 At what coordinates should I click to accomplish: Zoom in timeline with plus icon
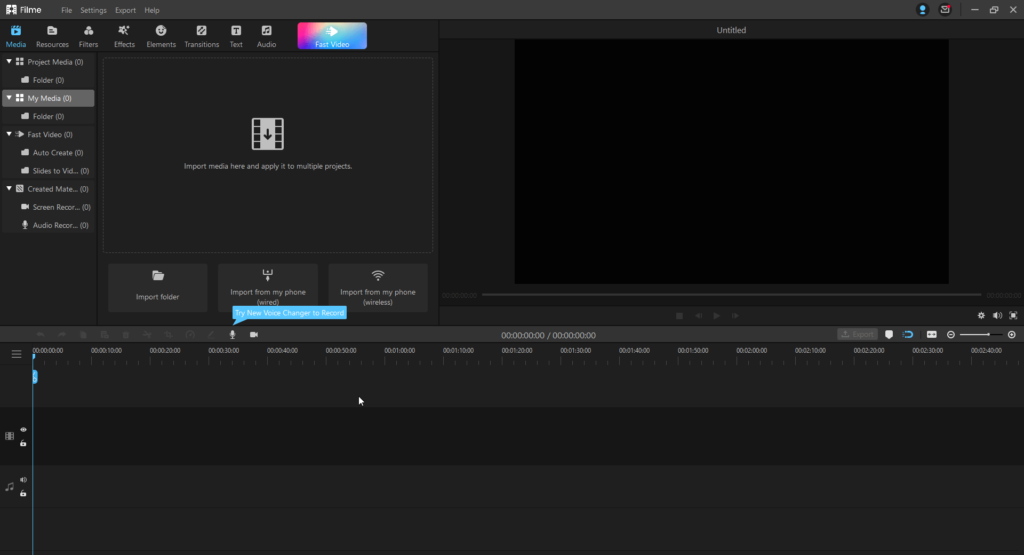point(1012,335)
